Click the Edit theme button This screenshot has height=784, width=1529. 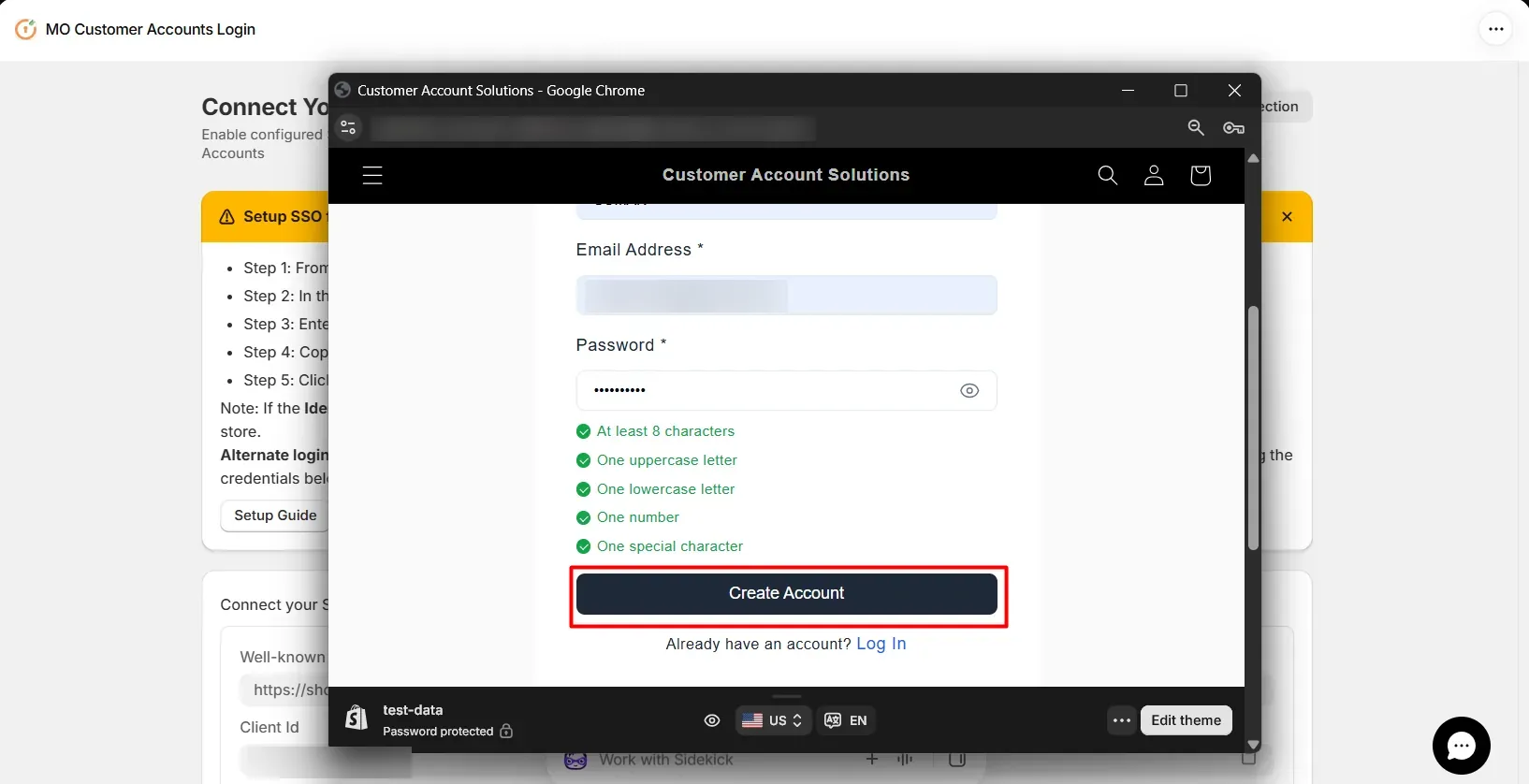(x=1187, y=720)
